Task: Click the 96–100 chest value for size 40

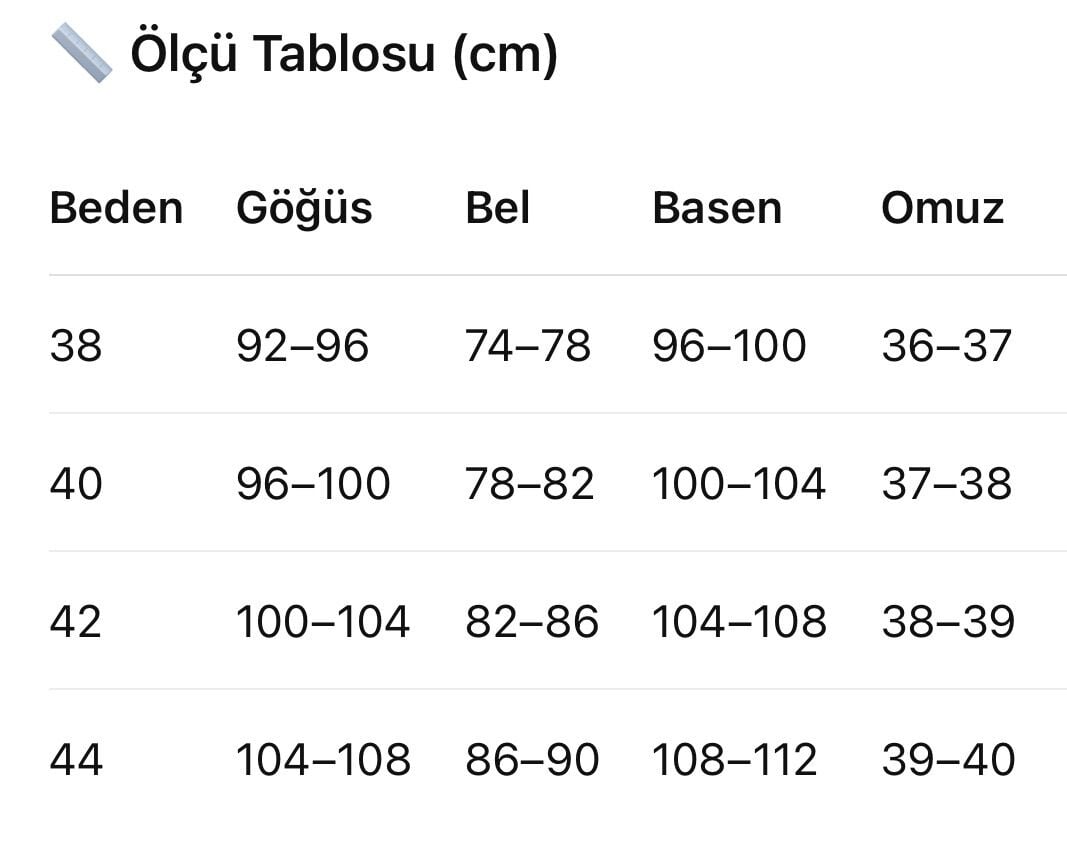Action: point(313,484)
